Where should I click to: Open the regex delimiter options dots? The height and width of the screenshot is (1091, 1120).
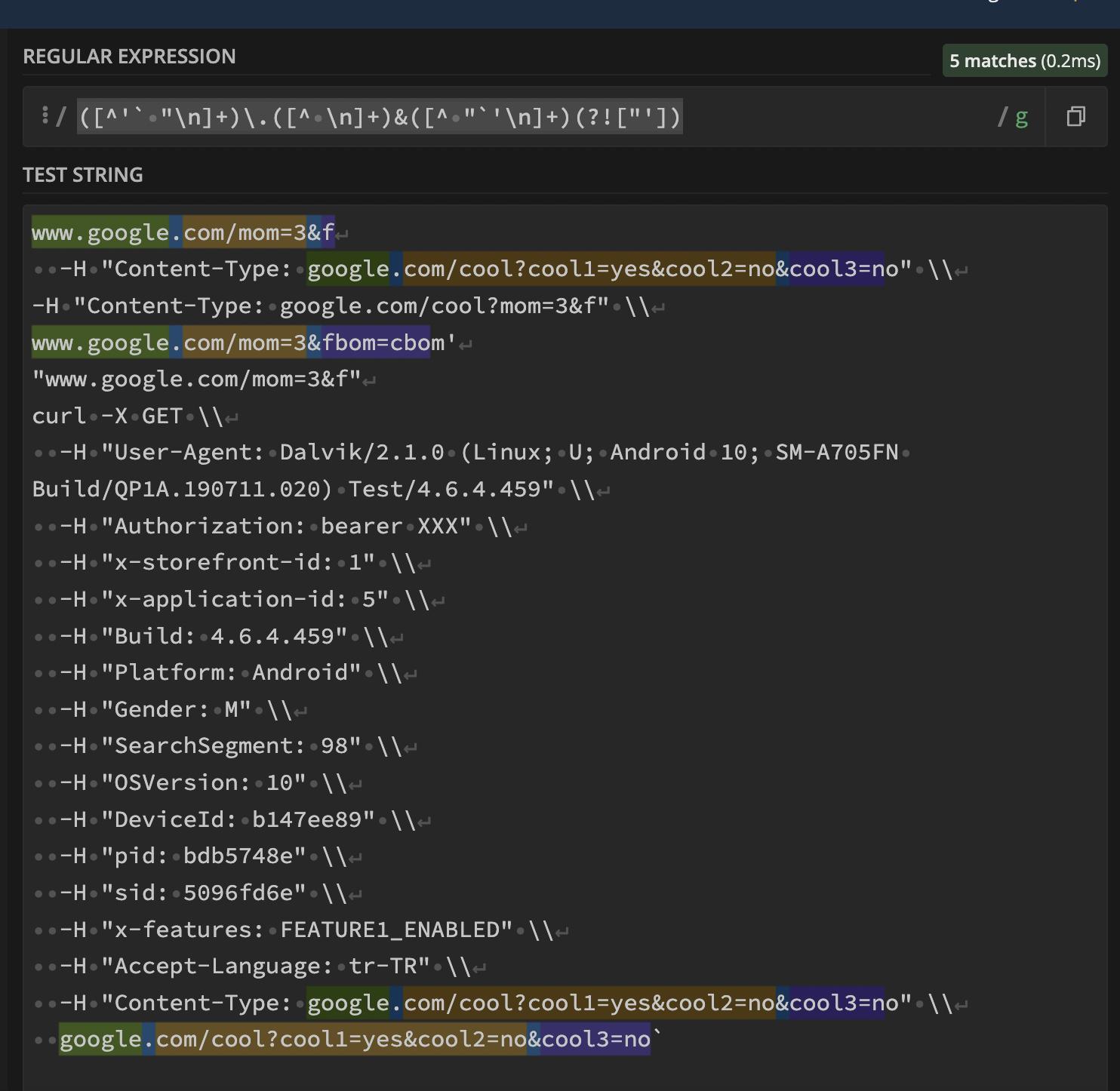pos(45,116)
